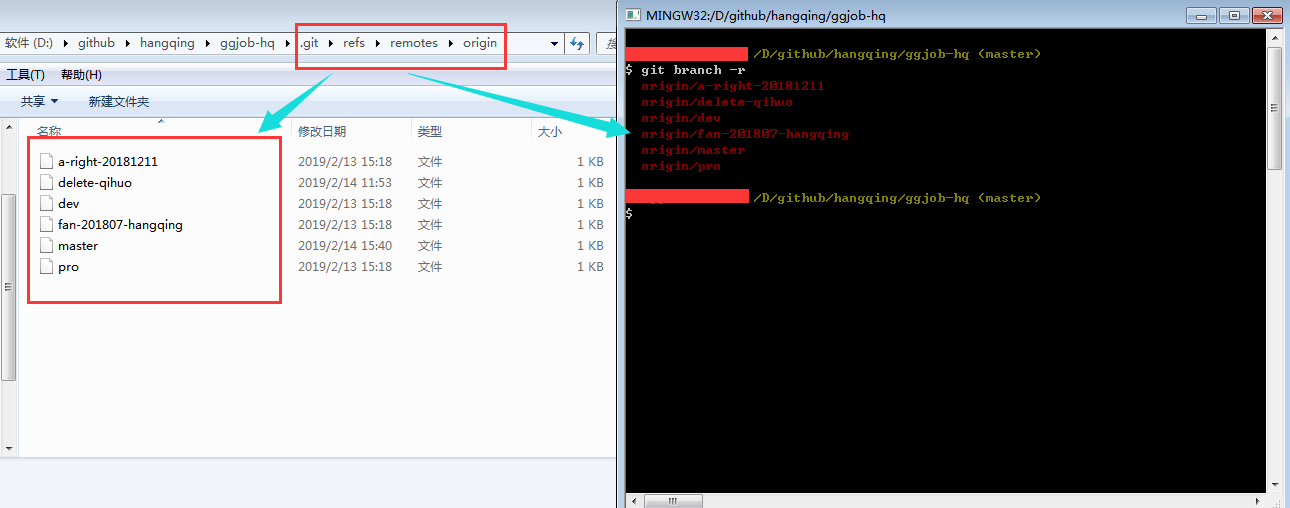Viewport: 1290px width, 508px height.
Task: Select the file named master
Action: [x=78, y=245]
